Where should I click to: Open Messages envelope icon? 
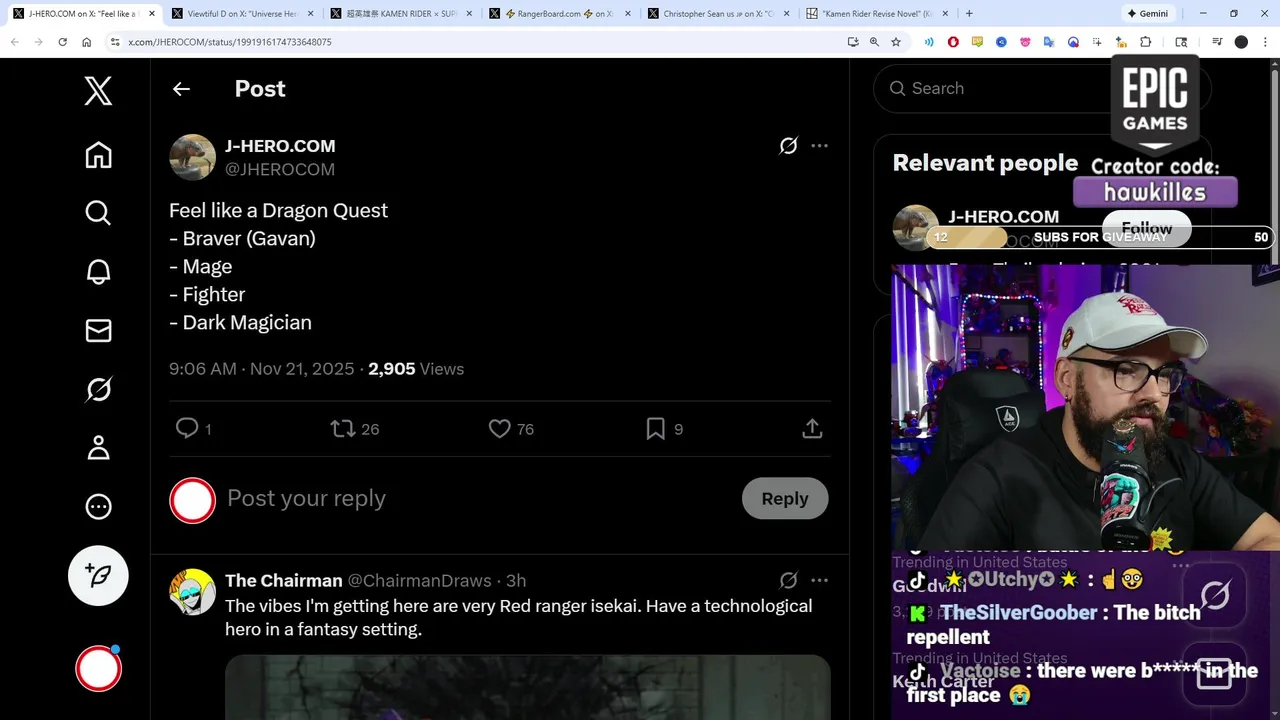click(x=98, y=330)
